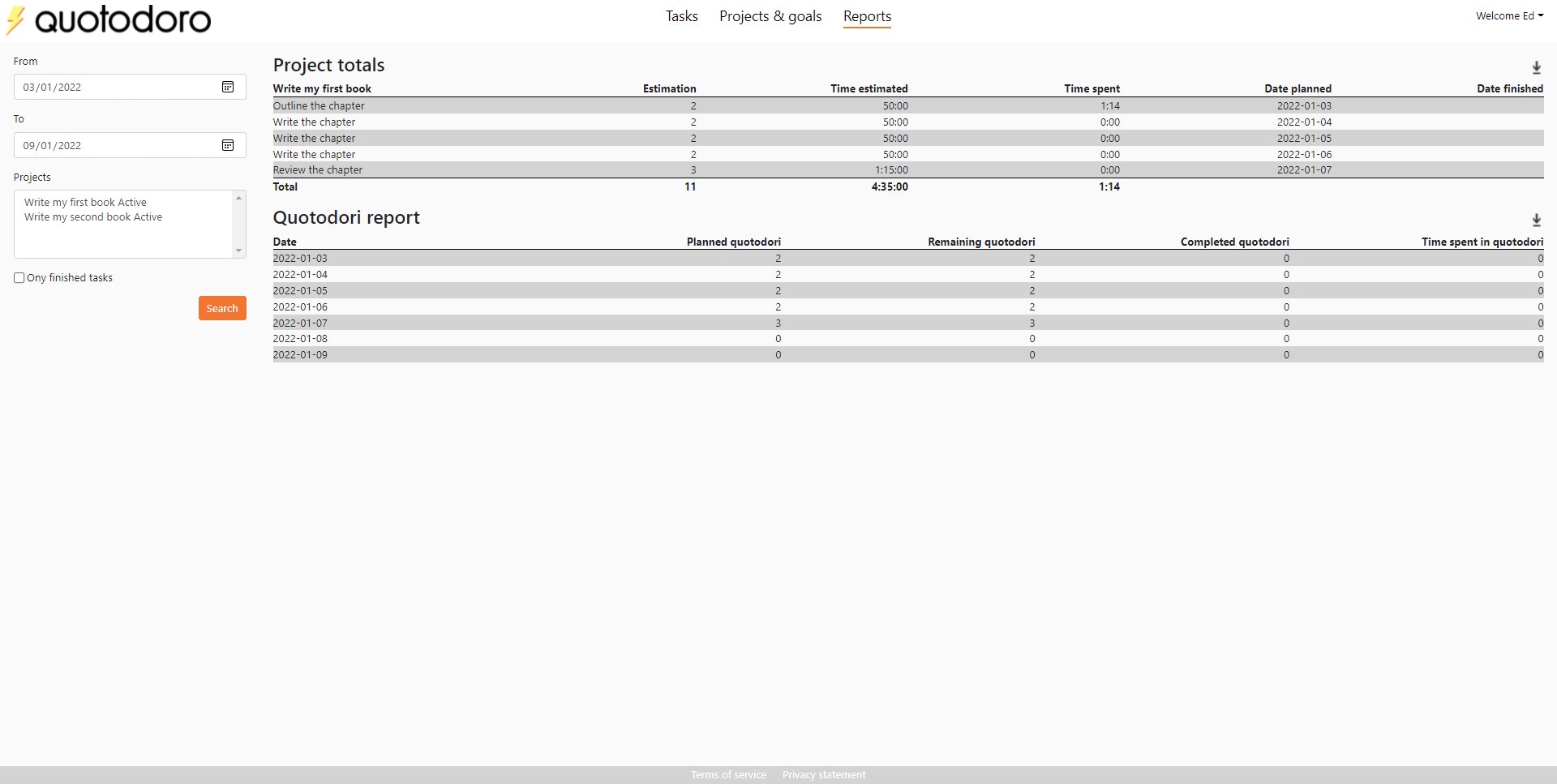Click the Time estimated column header

click(x=869, y=88)
